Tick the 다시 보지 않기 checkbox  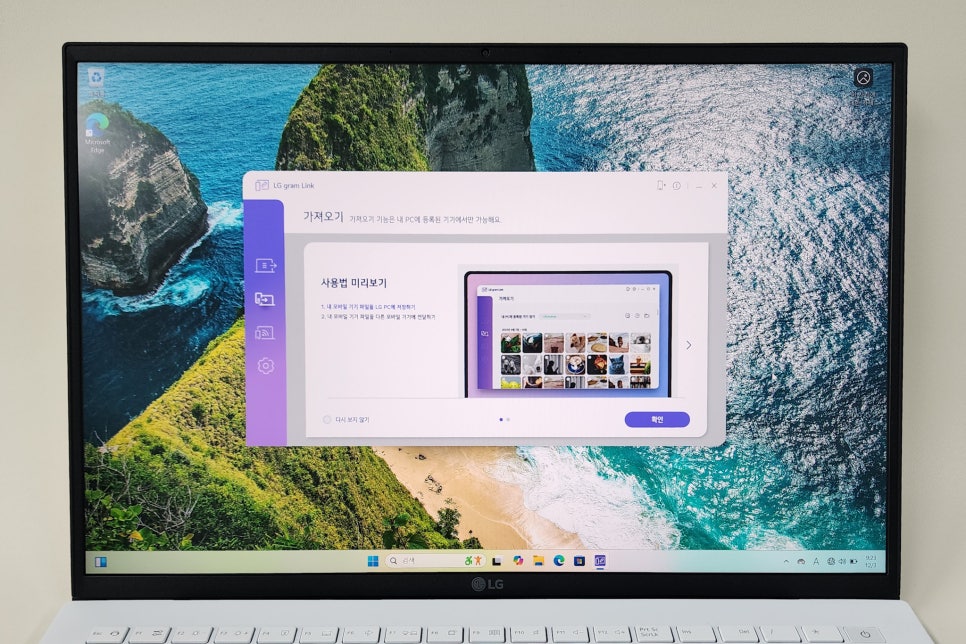(x=327, y=420)
